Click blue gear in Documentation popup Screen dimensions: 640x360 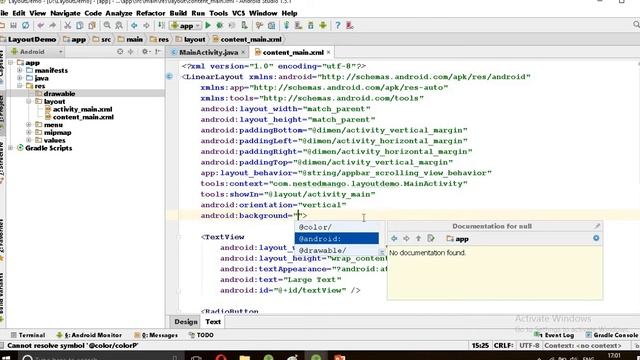click(x=596, y=238)
